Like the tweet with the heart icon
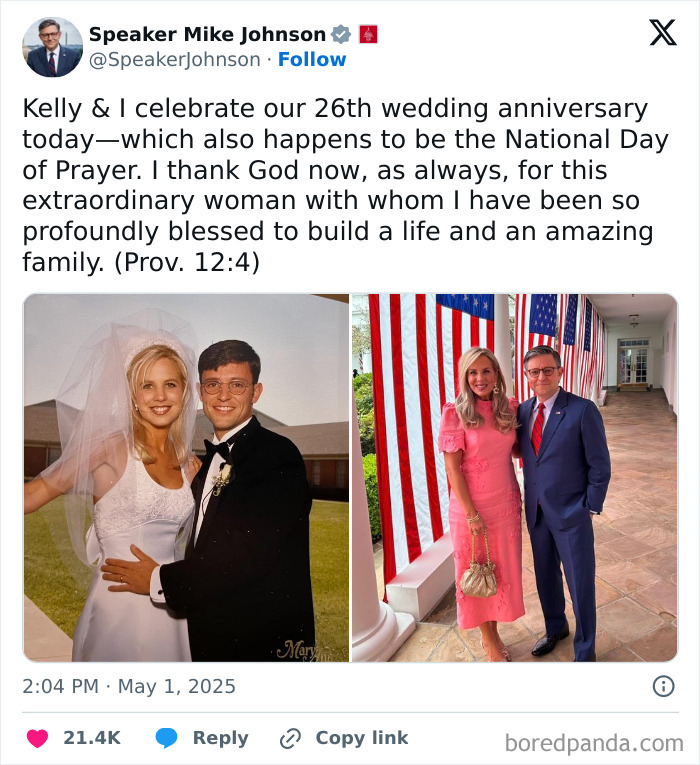 [x=37, y=738]
